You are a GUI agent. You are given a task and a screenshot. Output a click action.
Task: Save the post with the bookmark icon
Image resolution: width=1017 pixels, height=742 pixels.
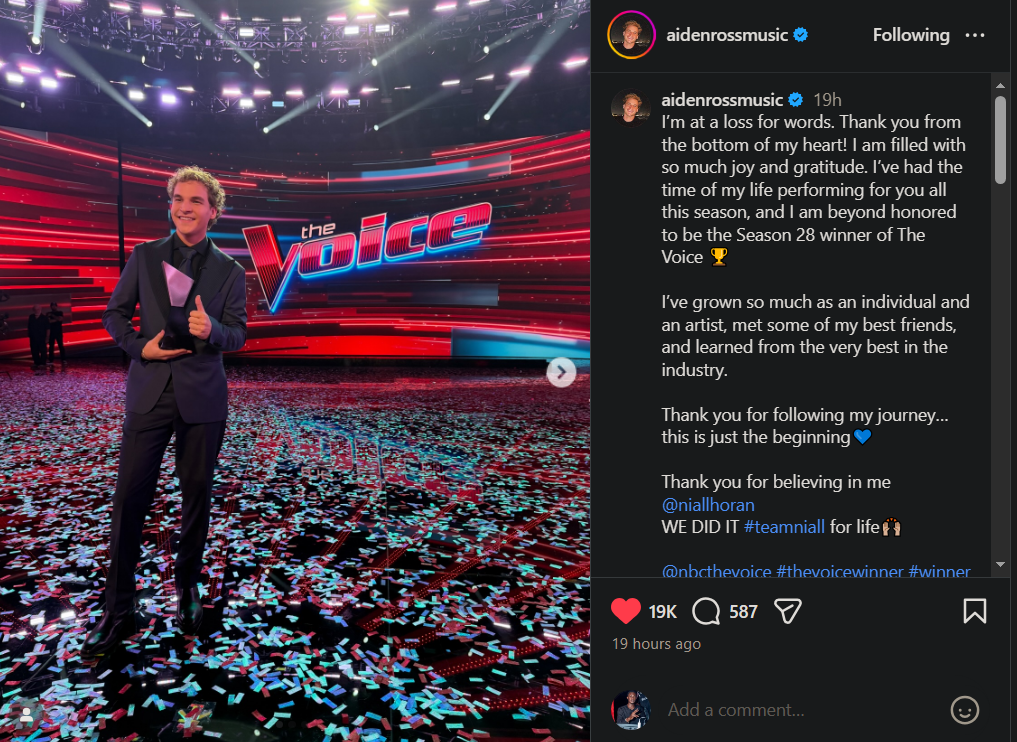(974, 611)
